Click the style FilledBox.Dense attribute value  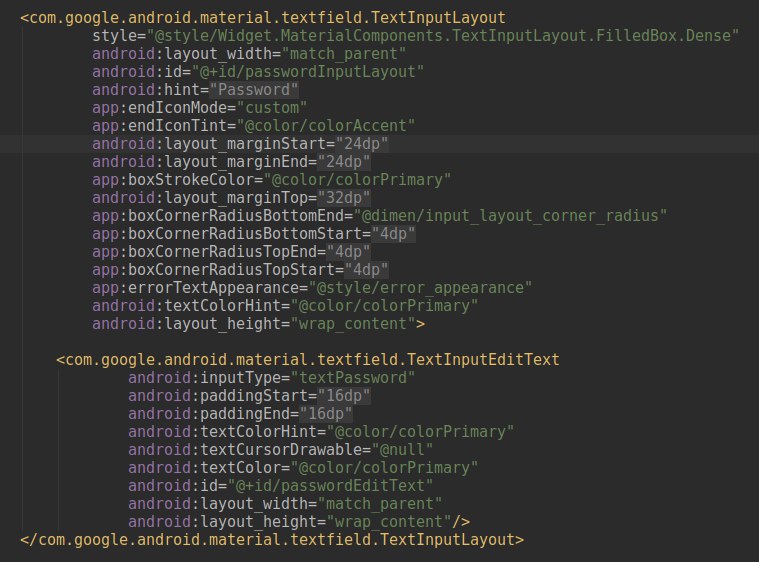443,36
